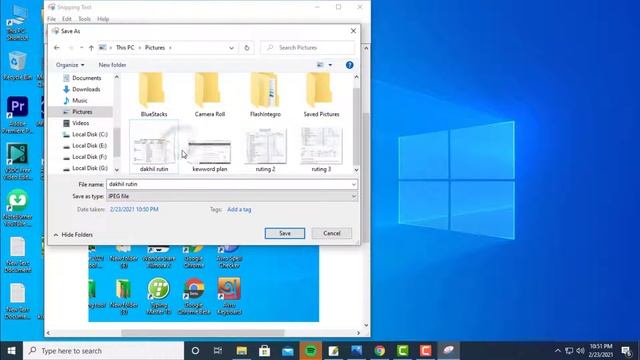This screenshot has width=640, height=360.
Task: Open the Windows Start menu
Action: coord(11,351)
